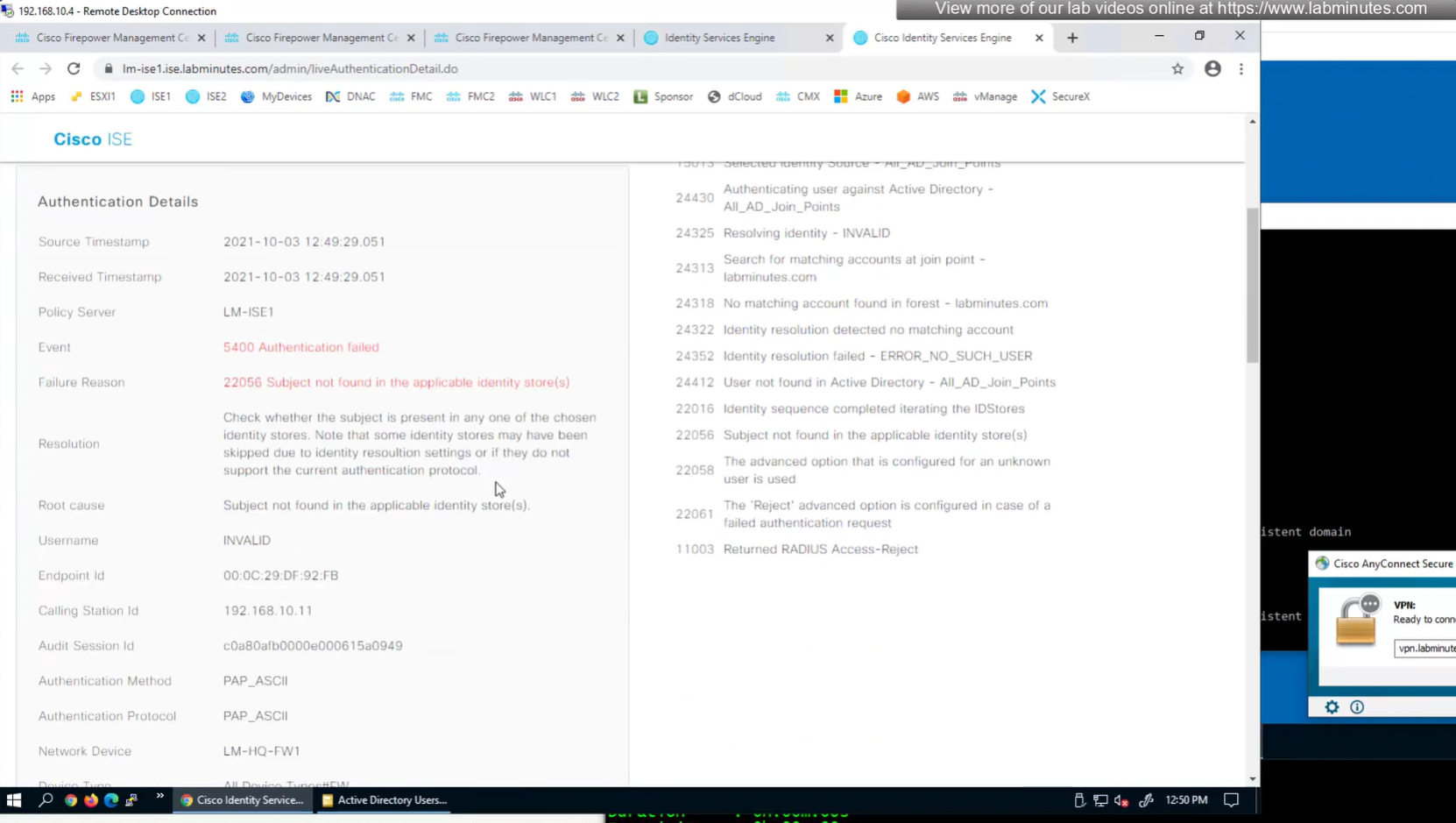
Task: Open the Apps shortcut in bookmarks bar
Action: [32, 96]
